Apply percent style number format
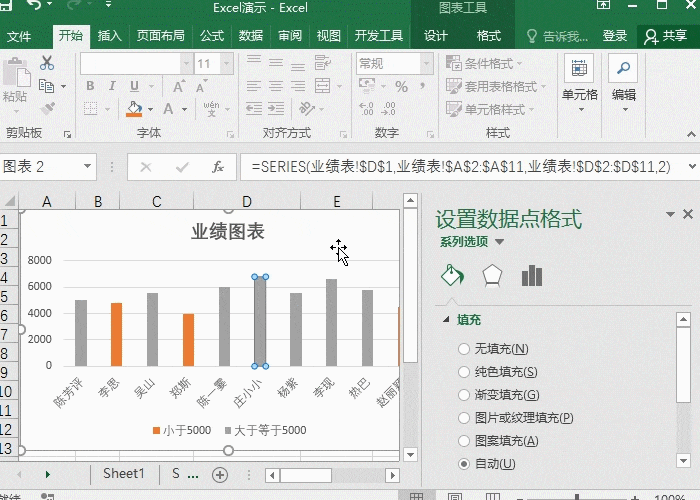Viewport: 700px width, 500px height. (401, 87)
